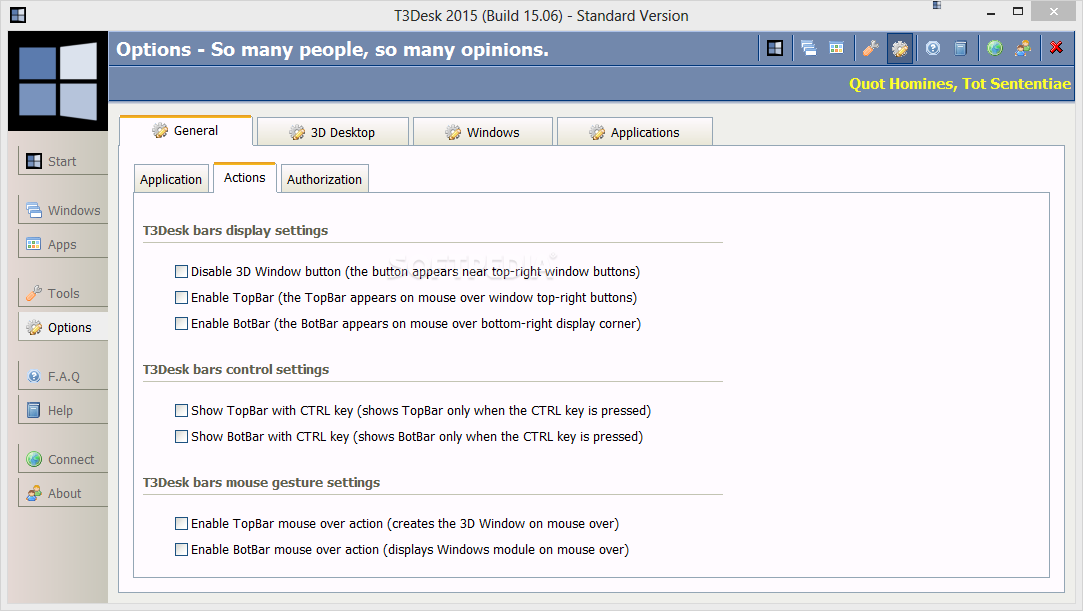Click the Help book icon in header toolbar
Viewport: 1083px width, 611px height.
click(960, 48)
